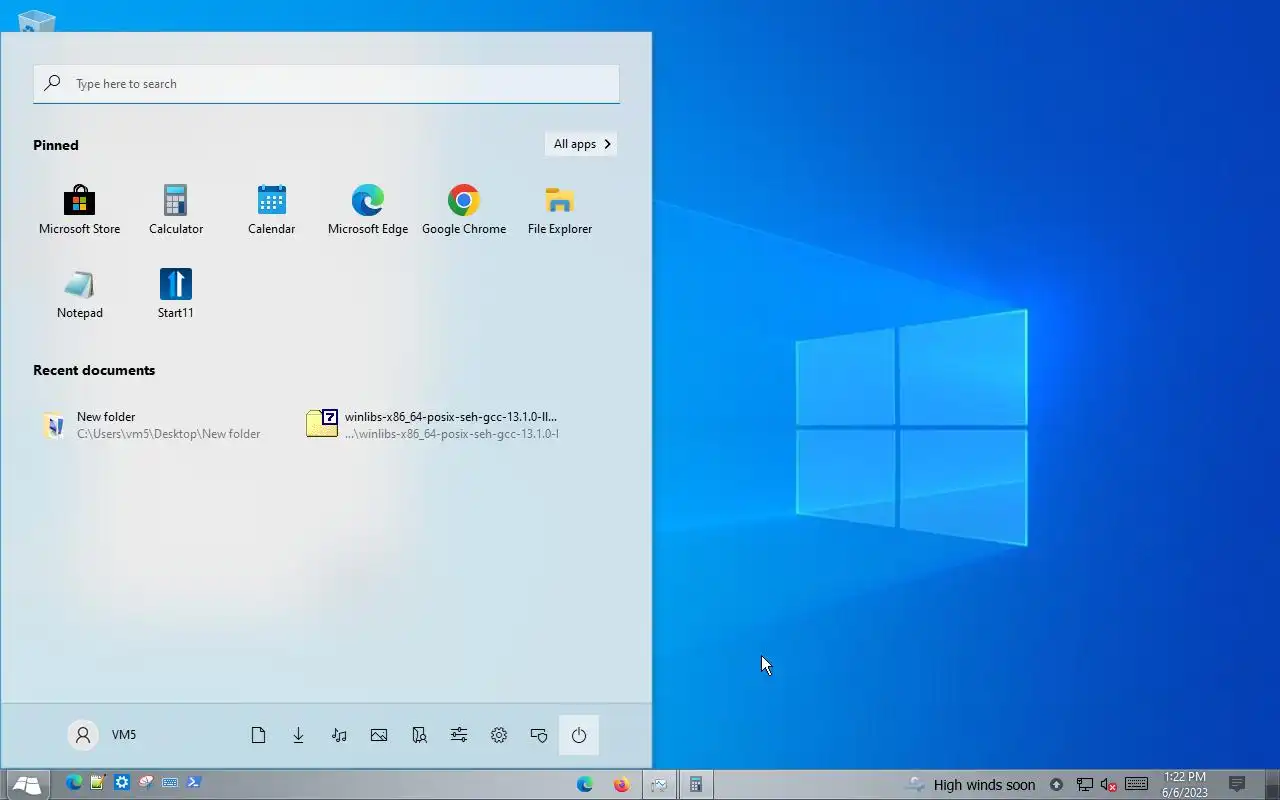Click the VM5 user account avatar
The image size is (1280, 800).
coord(83,735)
